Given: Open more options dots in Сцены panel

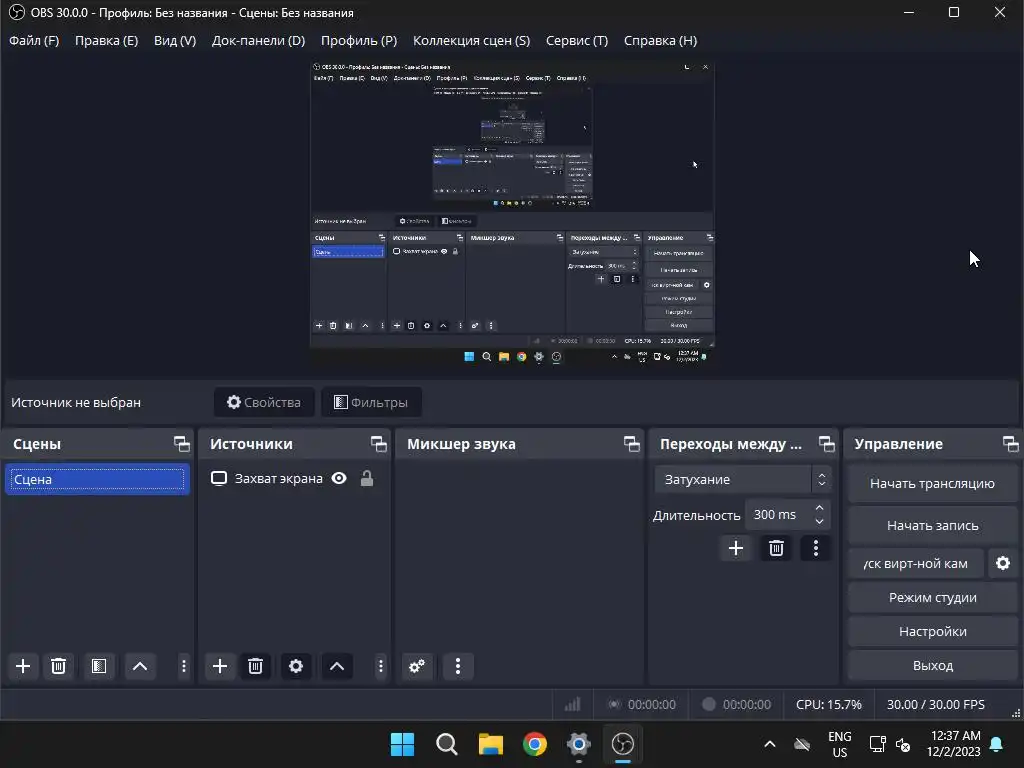Looking at the screenshot, I should [x=184, y=666].
